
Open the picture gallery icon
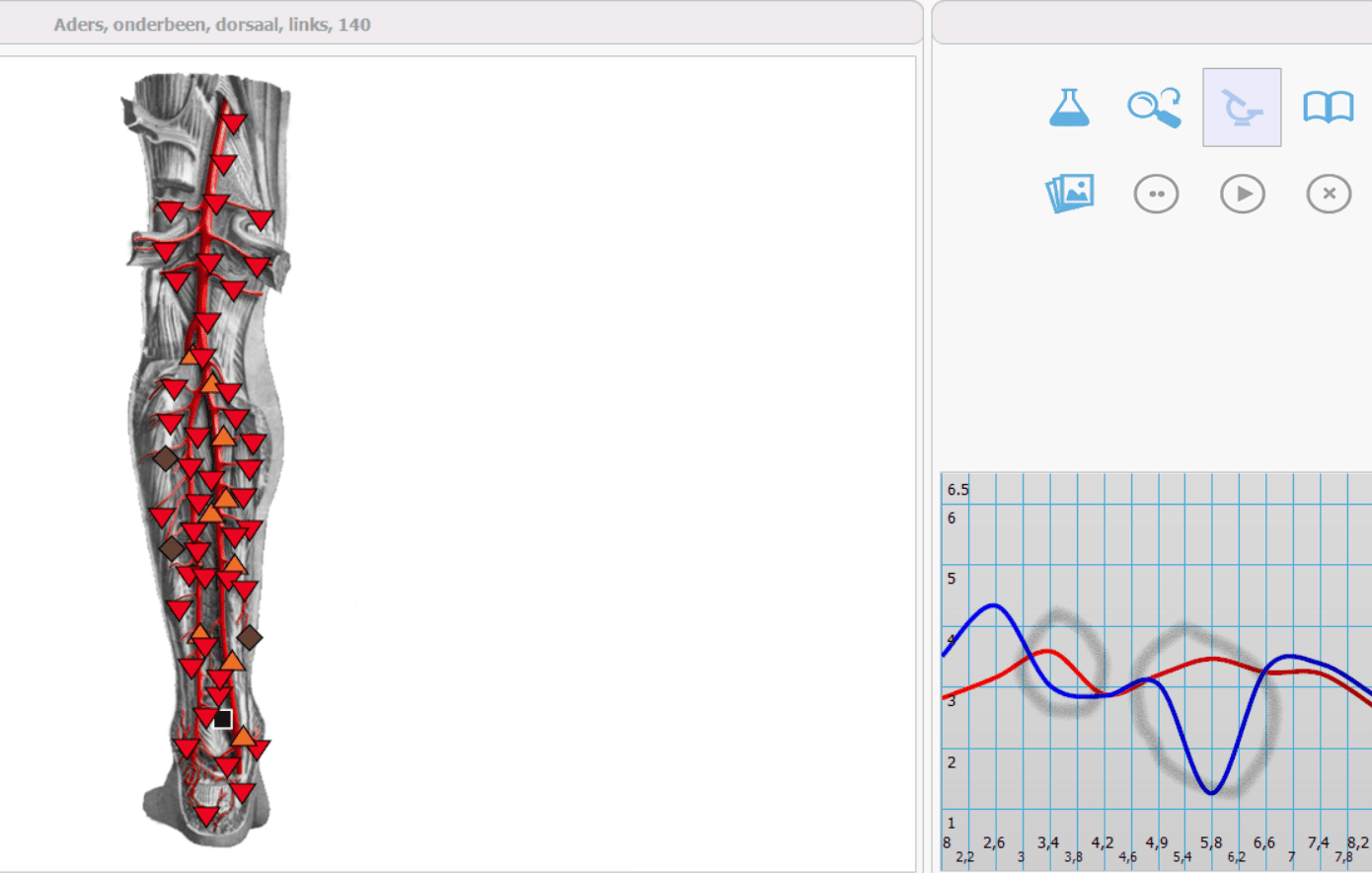click(x=1070, y=194)
